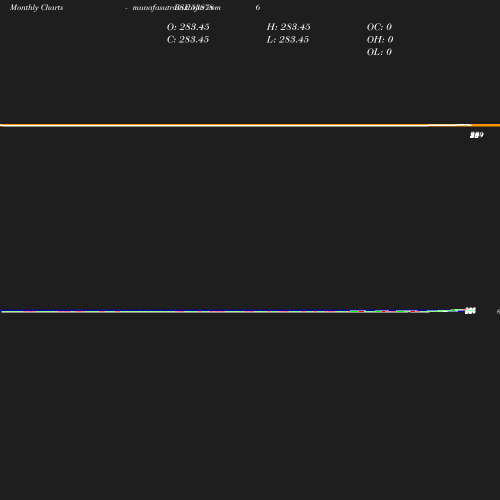This screenshot has width=500, height=500.
Task: Select the "L: 283.45" low value
Action: (288, 40)
